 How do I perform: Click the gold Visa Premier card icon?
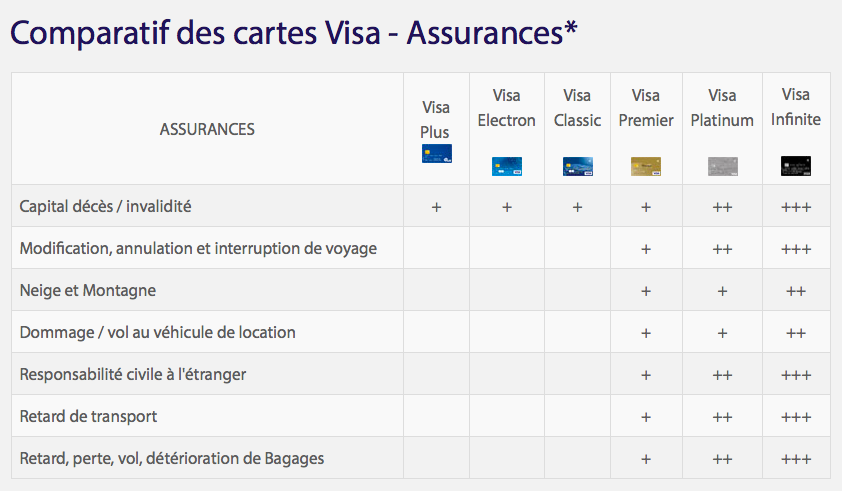coord(646,166)
